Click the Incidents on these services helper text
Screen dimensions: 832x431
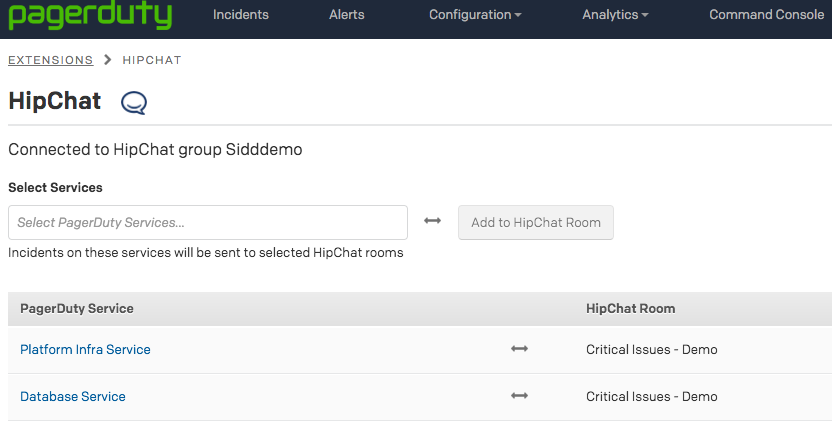coord(206,253)
